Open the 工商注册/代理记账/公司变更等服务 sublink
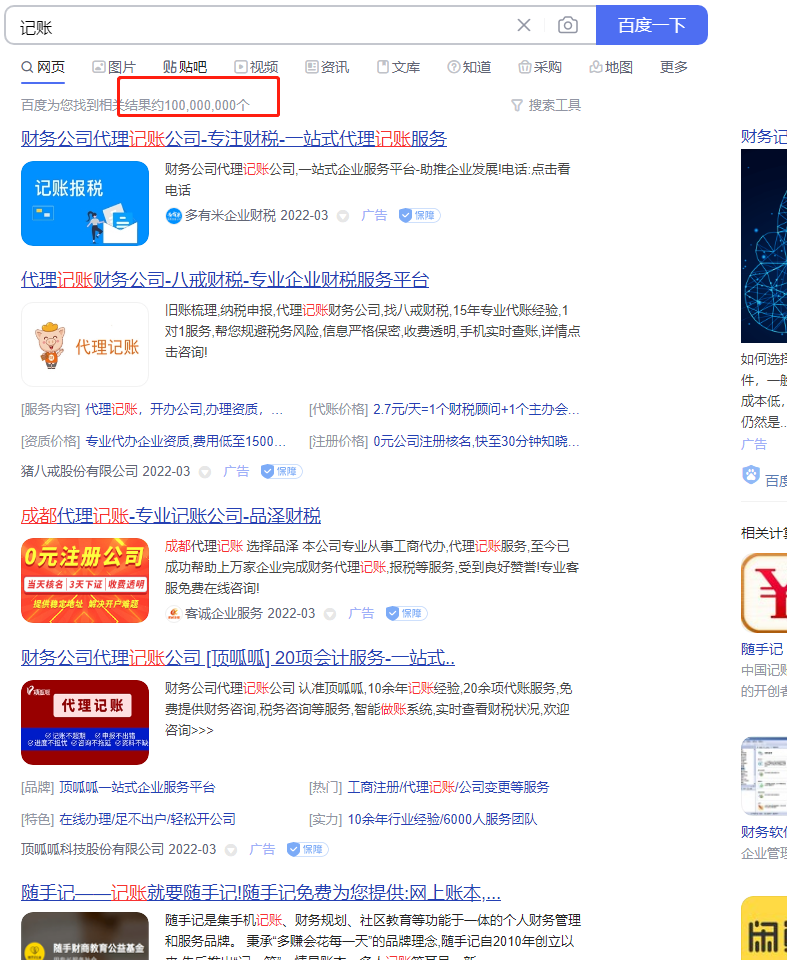This screenshot has height=960, width=787. (448, 787)
